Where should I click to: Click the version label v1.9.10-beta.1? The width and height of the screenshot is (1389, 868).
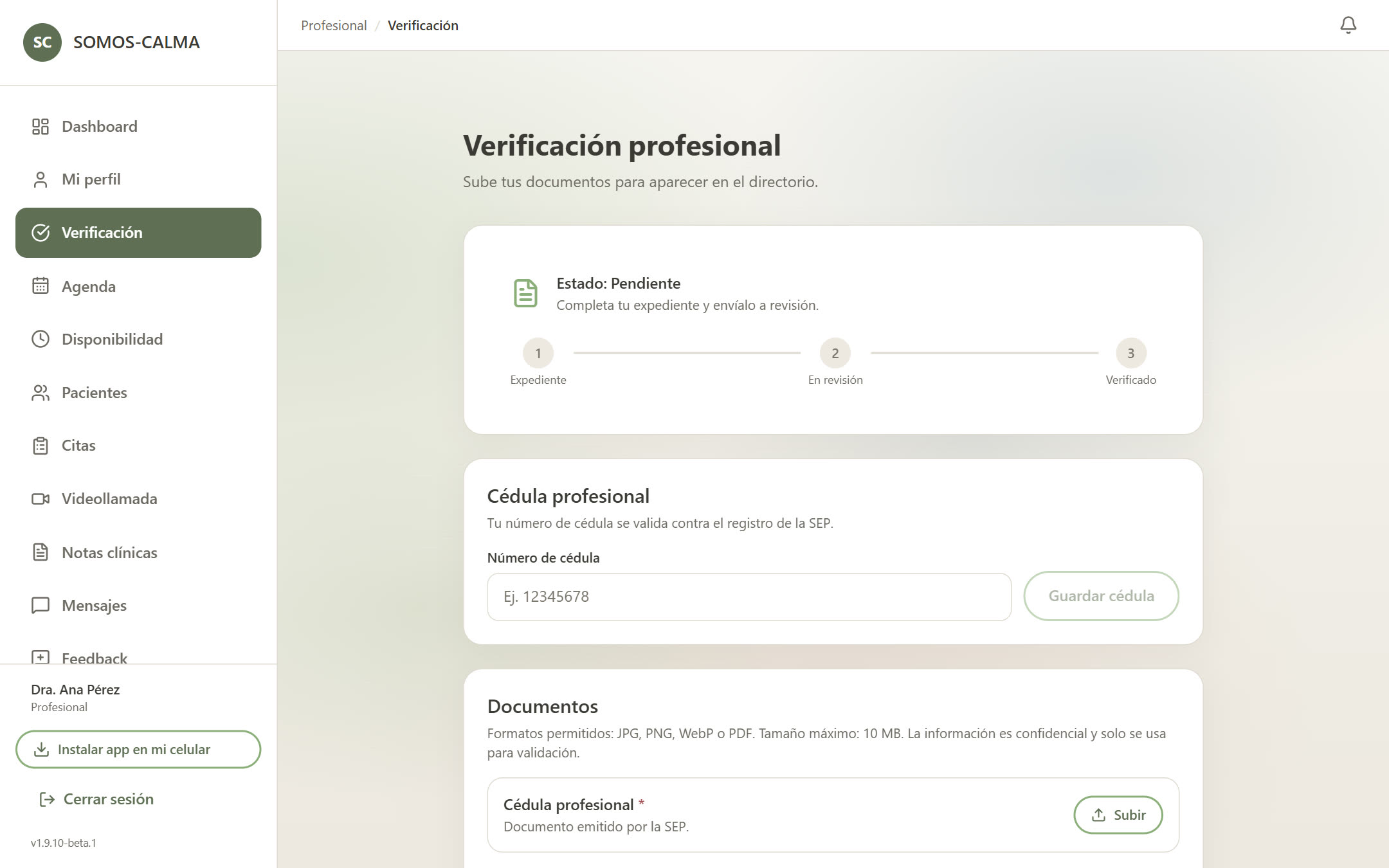(64, 843)
